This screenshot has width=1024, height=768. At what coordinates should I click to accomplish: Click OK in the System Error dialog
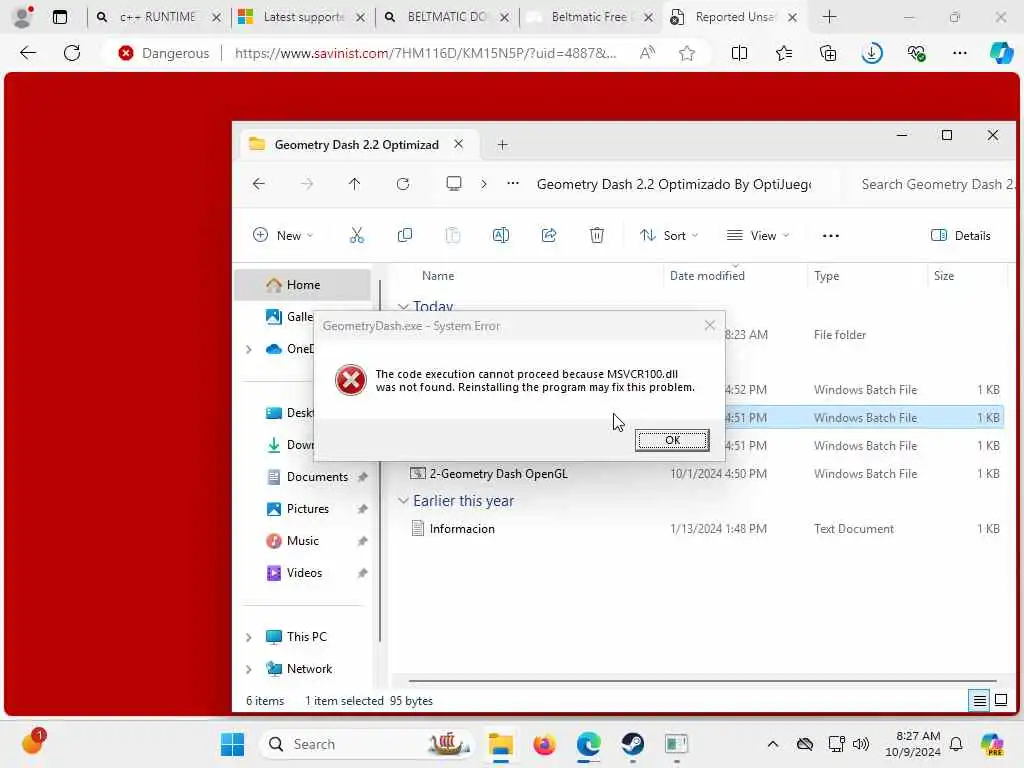tap(672, 440)
